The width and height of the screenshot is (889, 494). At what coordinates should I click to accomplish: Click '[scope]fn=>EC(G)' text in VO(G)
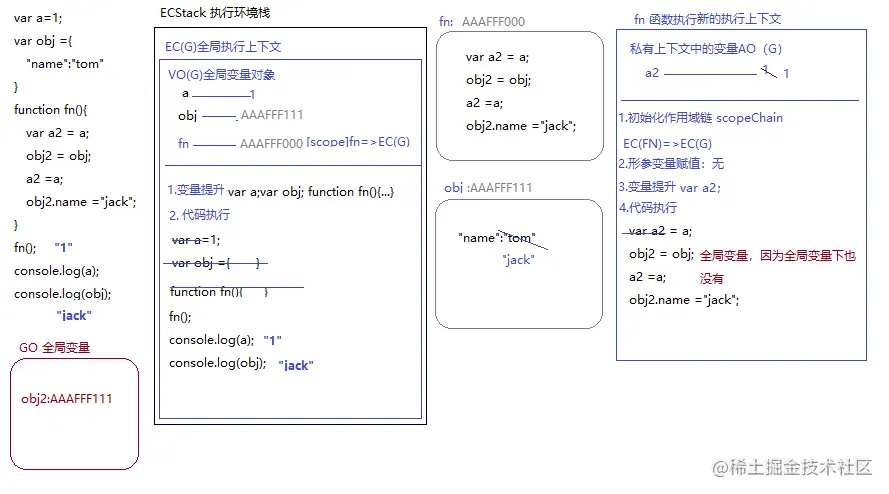pos(358,142)
